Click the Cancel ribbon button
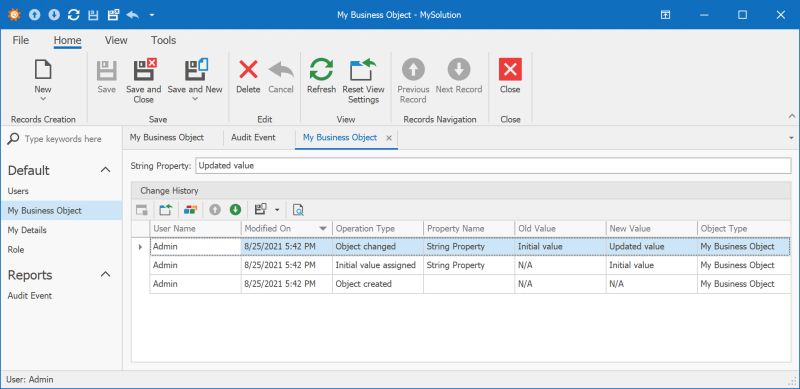The image size is (800, 389). [281, 77]
